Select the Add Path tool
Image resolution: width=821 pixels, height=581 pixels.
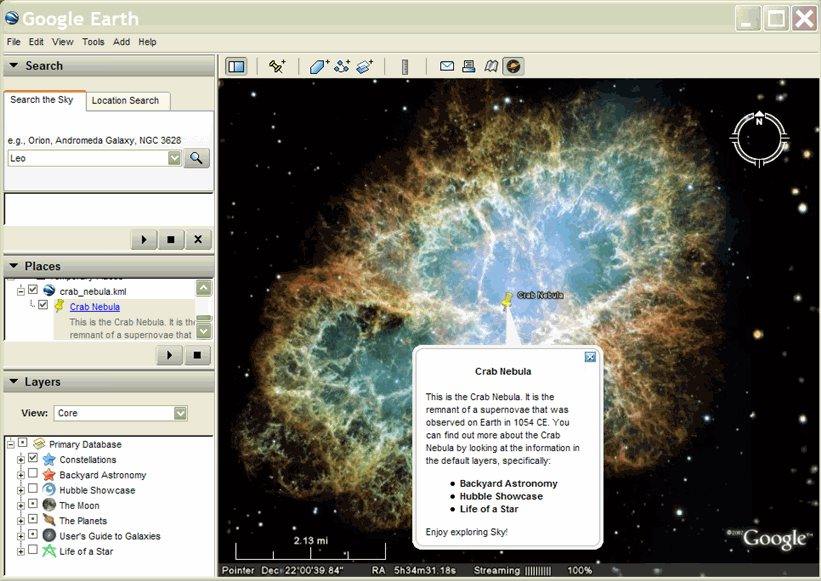click(x=341, y=65)
